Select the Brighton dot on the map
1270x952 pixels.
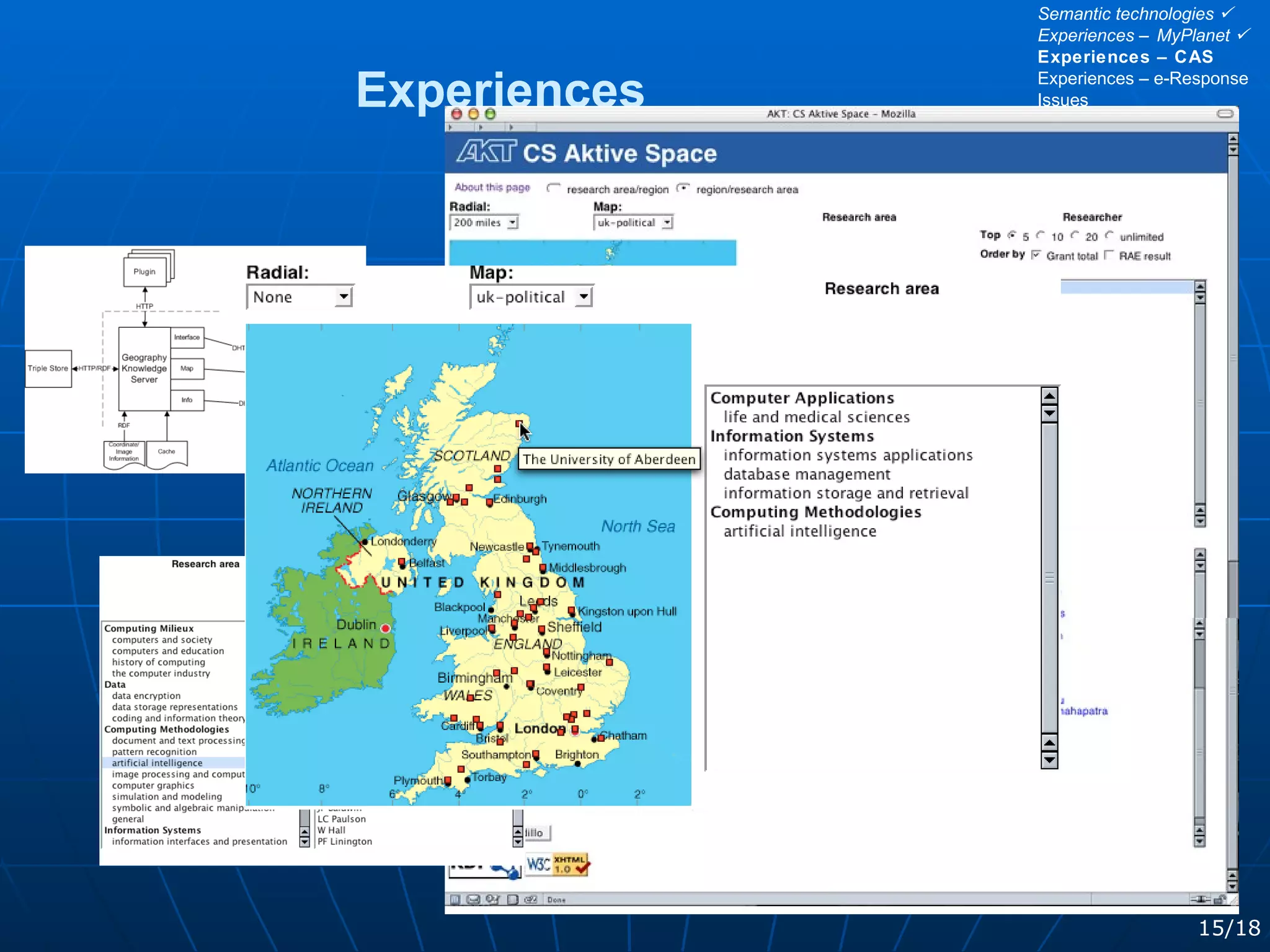(x=577, y=764)
